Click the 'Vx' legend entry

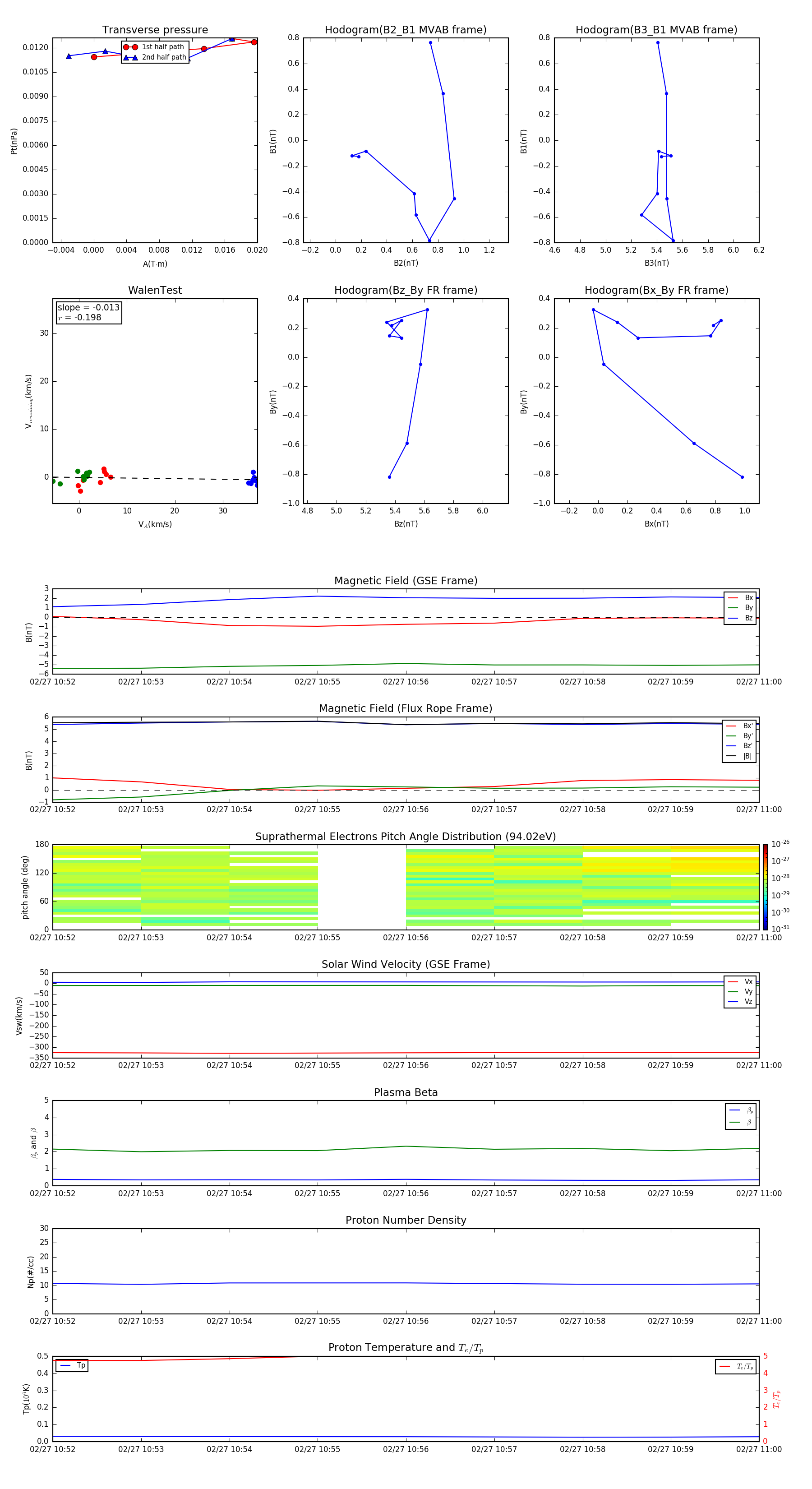pos(740,982)
